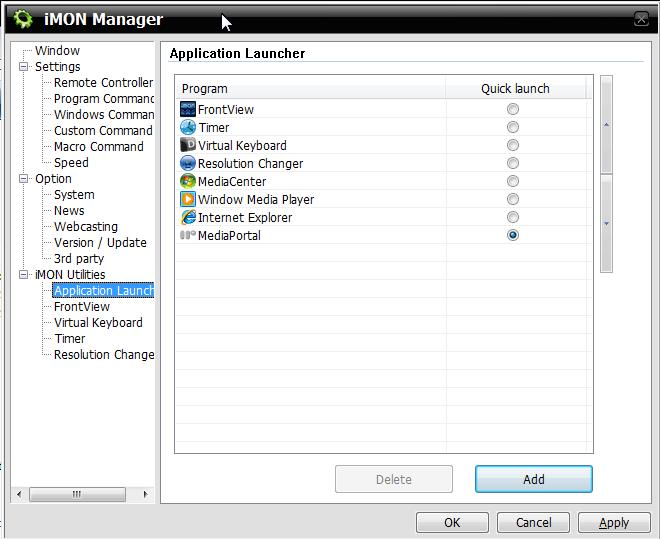Select Macro Command in the settings tree

point(98,147)
